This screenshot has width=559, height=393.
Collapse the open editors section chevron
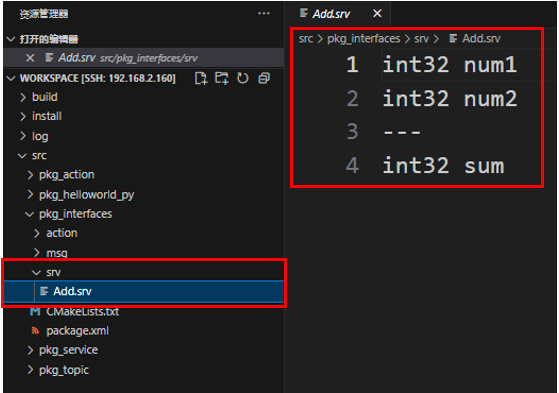pos(11,39)
